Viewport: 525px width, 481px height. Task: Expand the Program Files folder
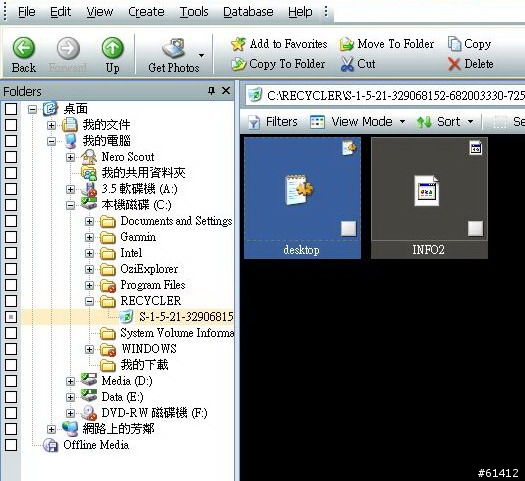[89, 286]
